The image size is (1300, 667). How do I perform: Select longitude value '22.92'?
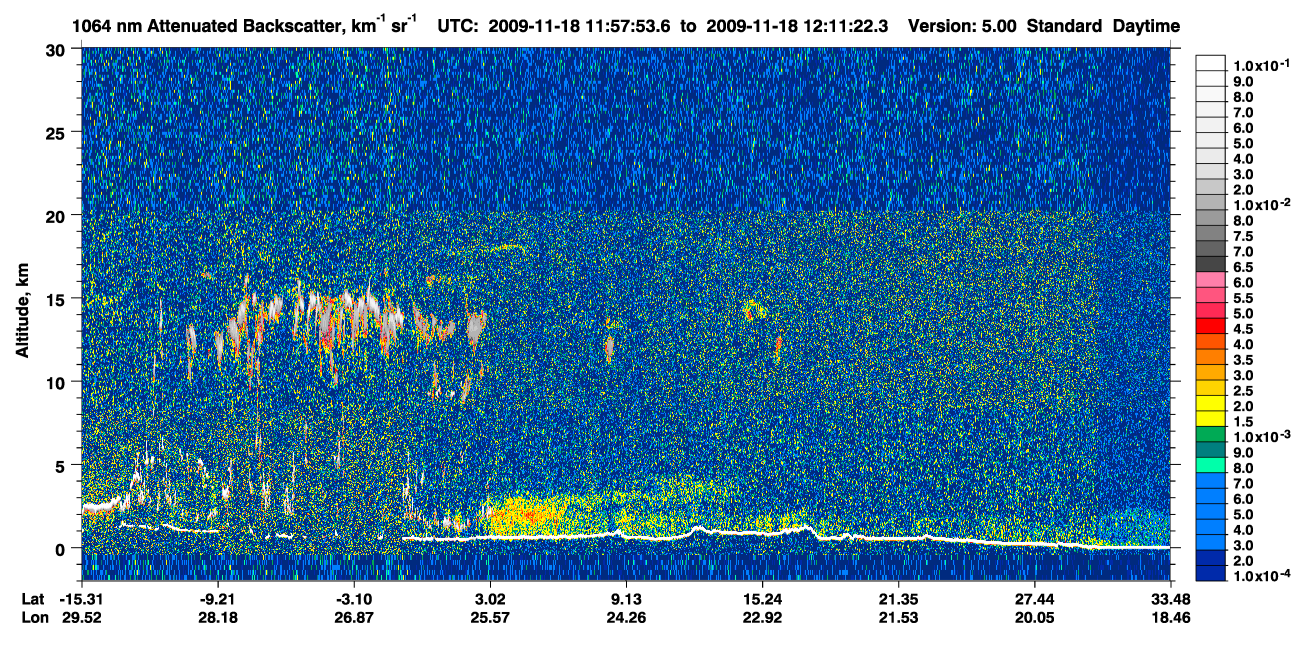coord(762,617)
